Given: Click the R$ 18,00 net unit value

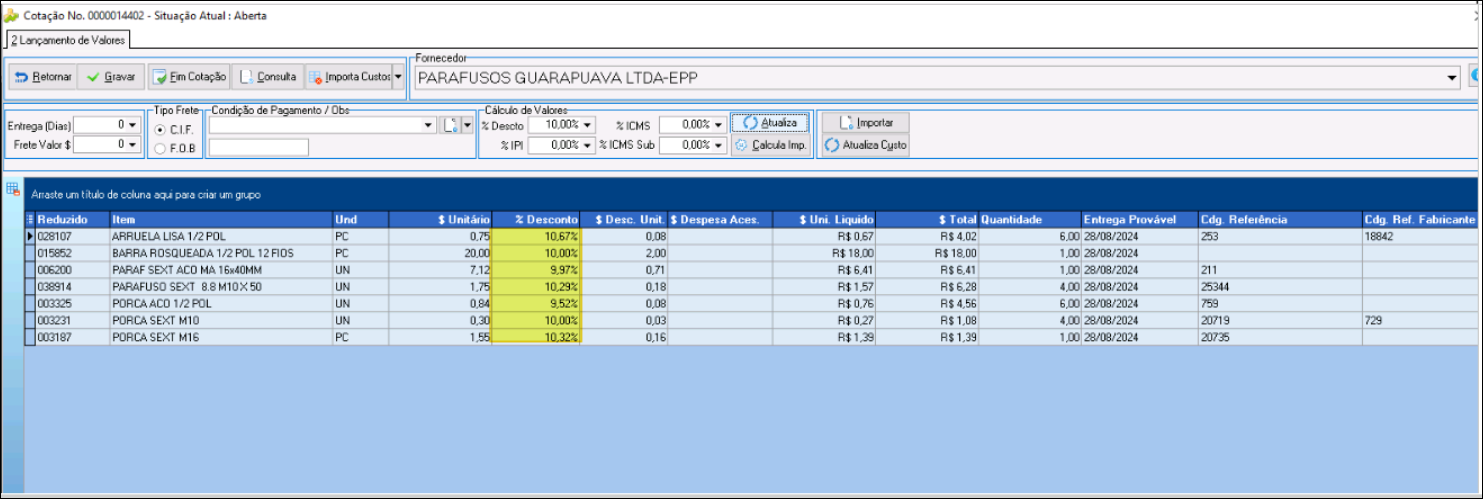Looking at the screenshot, I should click(824, 253).
